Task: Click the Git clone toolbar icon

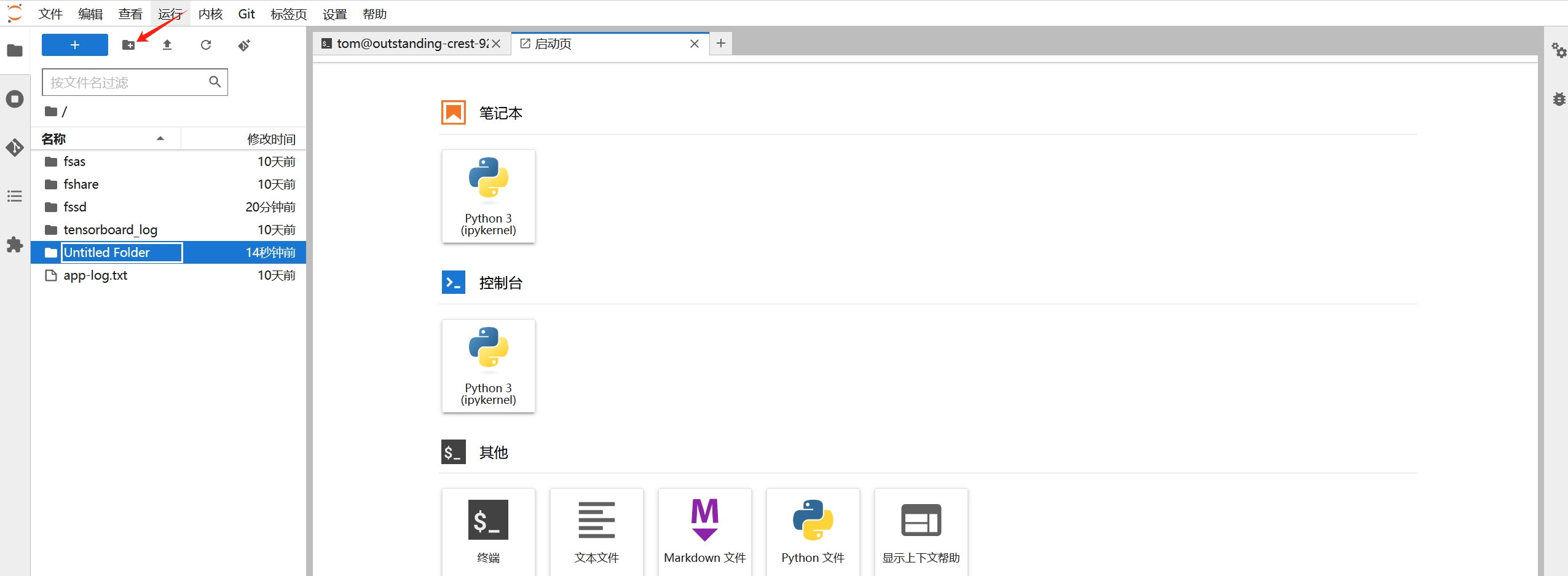Action: pyautogui.click(x=244, y=45)
